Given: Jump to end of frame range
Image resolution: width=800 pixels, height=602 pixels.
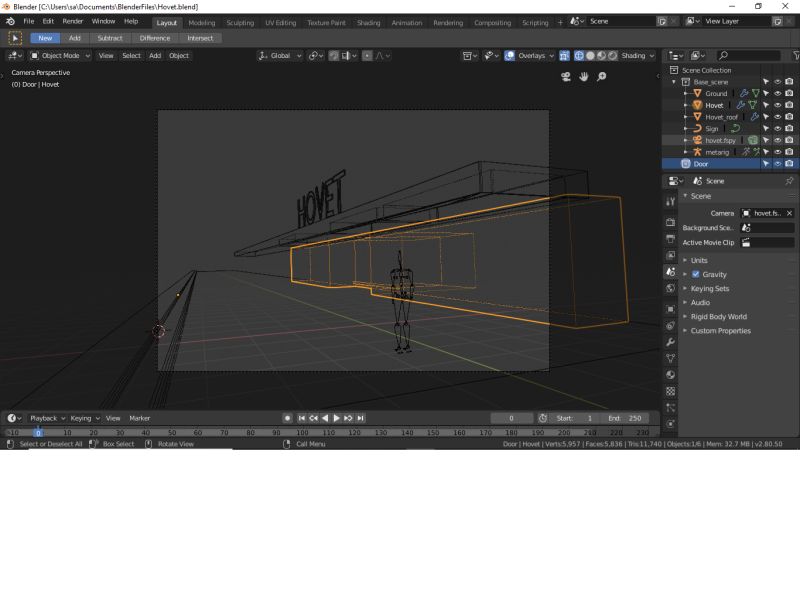Looking at the screenshot, I should (x=360, y=418).
